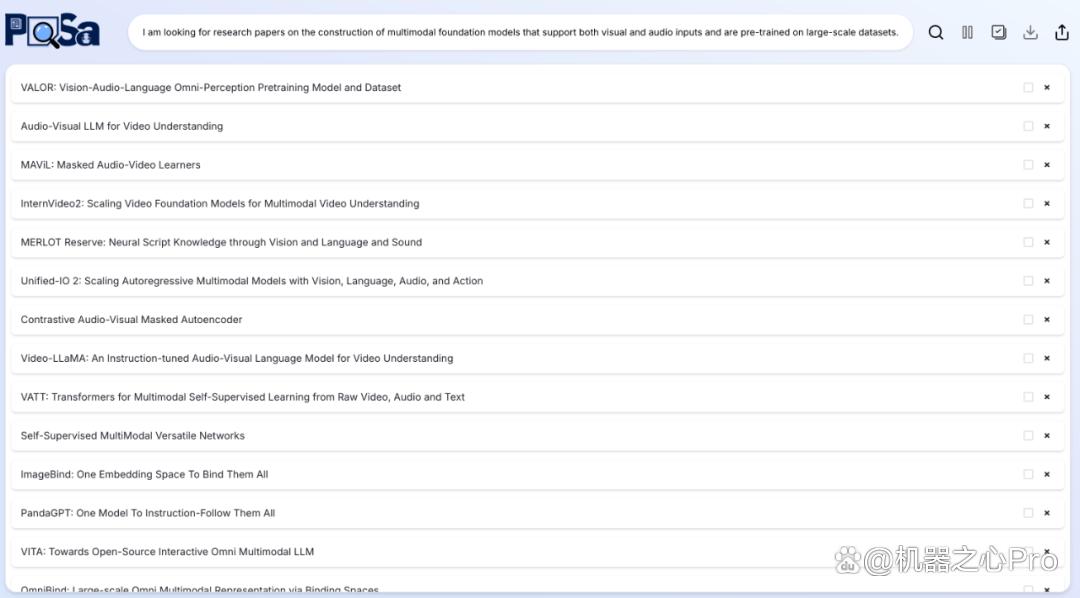
Task: Focus the research query search field
Action: 520,32
